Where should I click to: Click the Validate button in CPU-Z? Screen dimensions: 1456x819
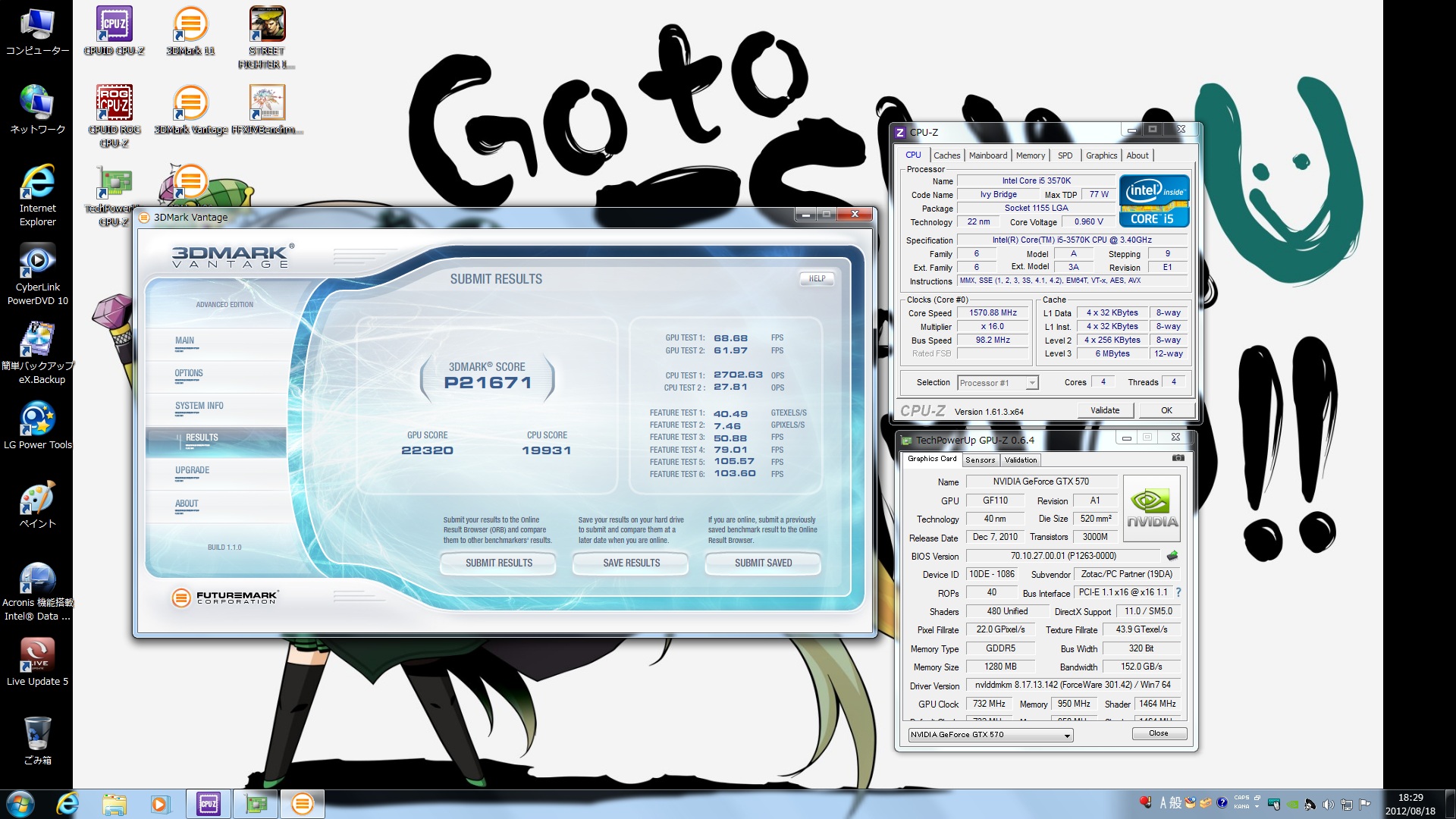tap(1104, 410)
